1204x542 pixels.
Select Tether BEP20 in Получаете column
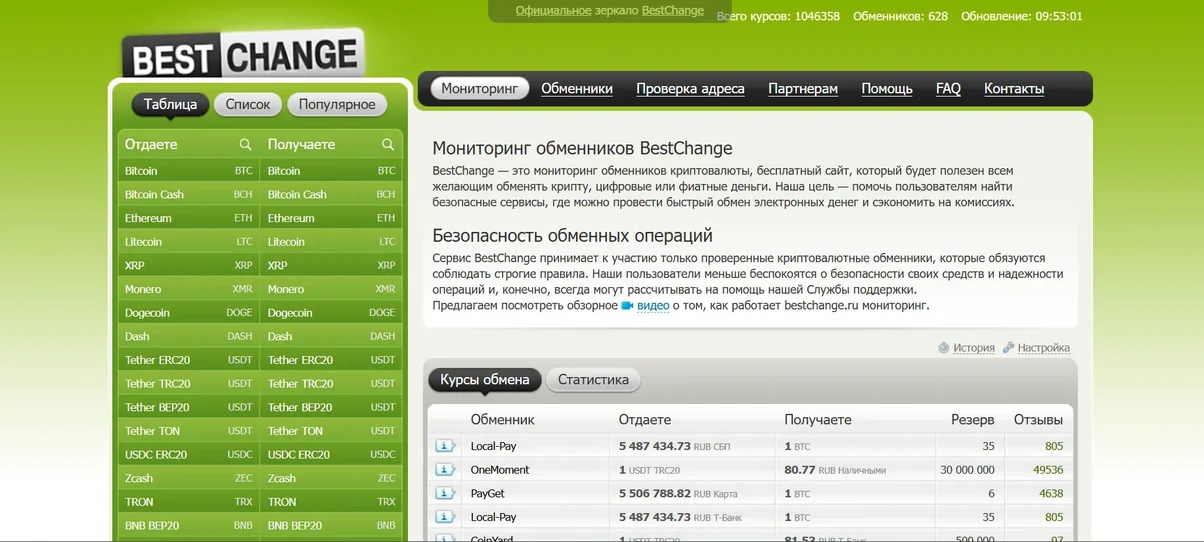coord(331,408)
